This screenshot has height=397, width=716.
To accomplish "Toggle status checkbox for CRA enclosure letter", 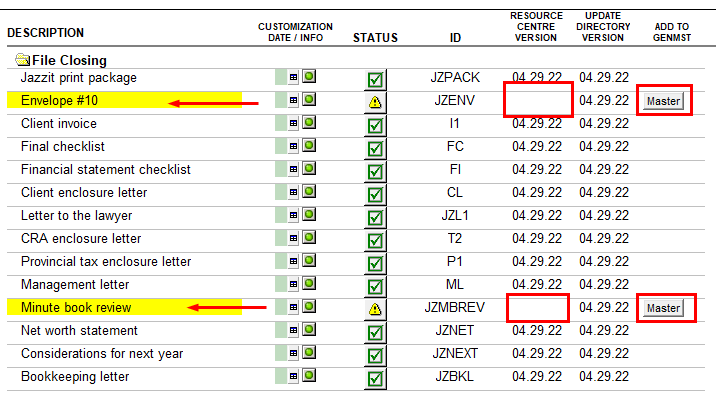I will 375,240.
